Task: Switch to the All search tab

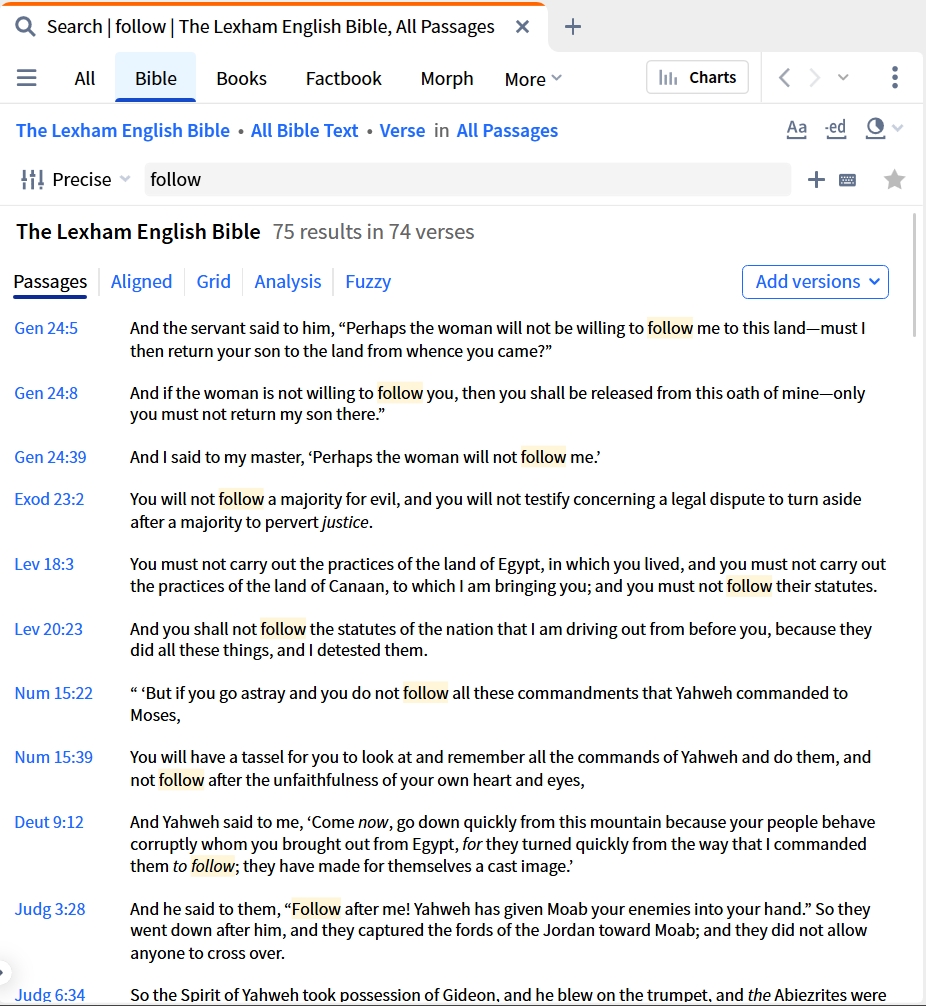Action: click(85, 78)
